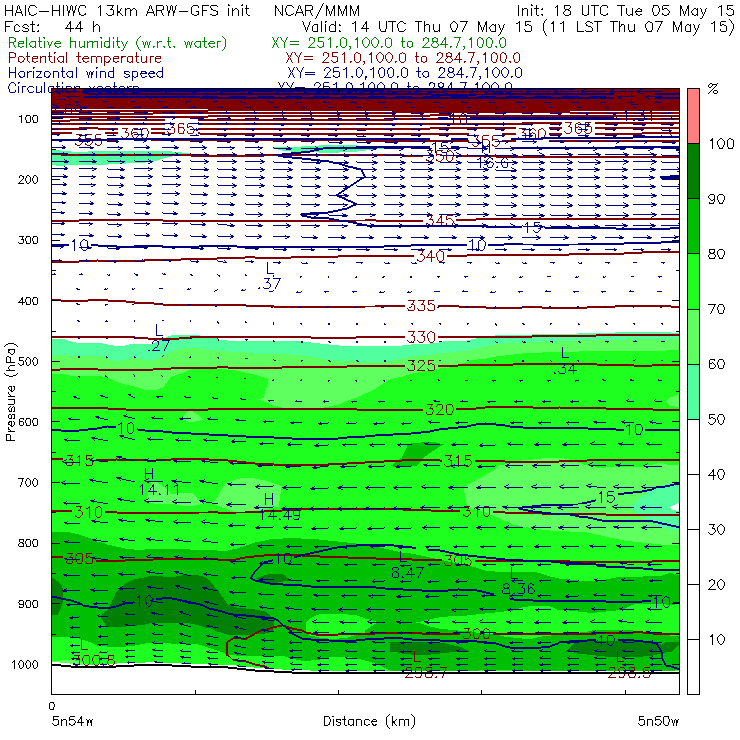Click the darkest green 90–100% colorbar segment
740x740 pixels.
pyautogui.click(x=693, y=171)
